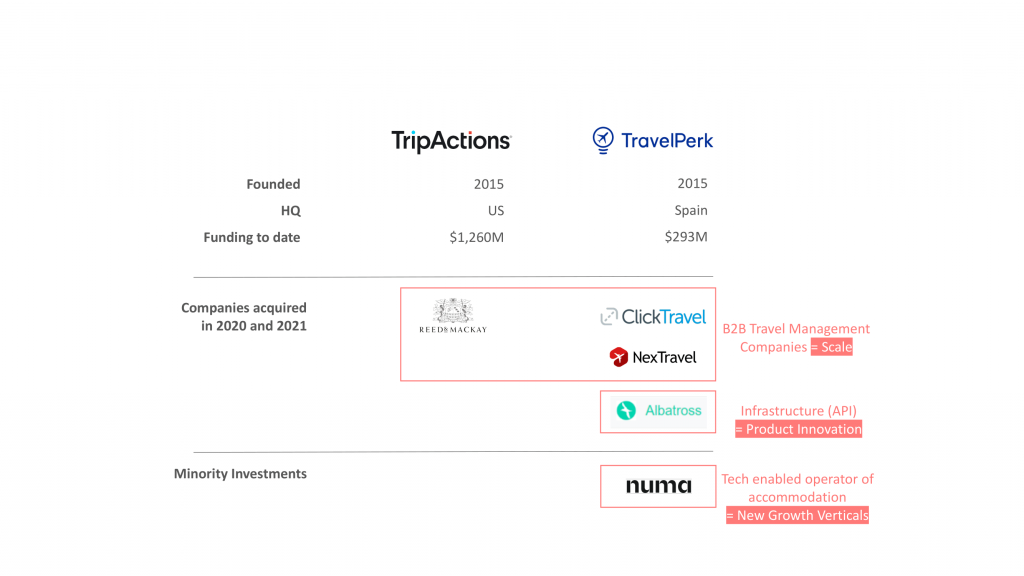This screenshot has height=576, width=1024.
Task: Click the $293M funding value
Action: [685, 238]
